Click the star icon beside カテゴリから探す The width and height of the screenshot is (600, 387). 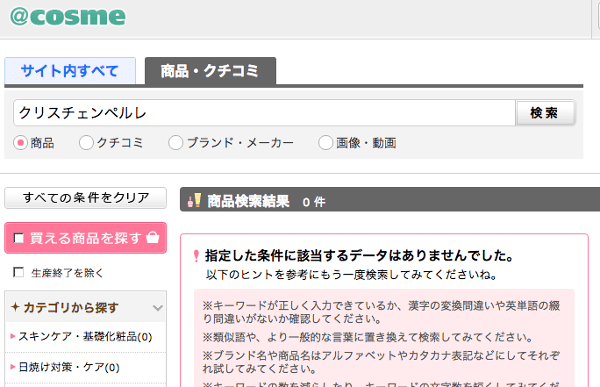15,307
